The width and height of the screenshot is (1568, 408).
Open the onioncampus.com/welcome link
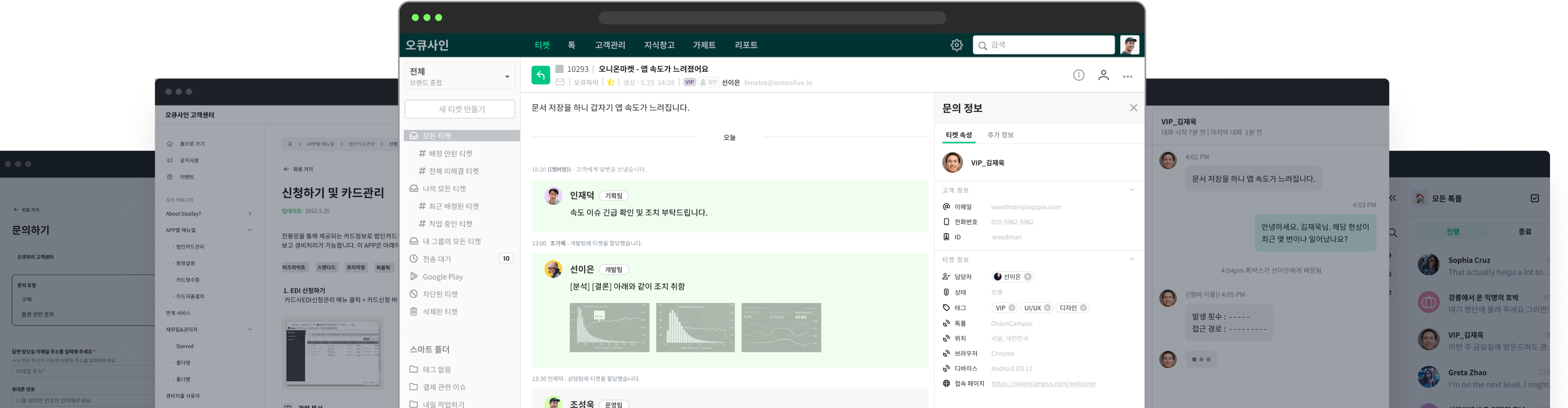click(x=1044, y=384)
